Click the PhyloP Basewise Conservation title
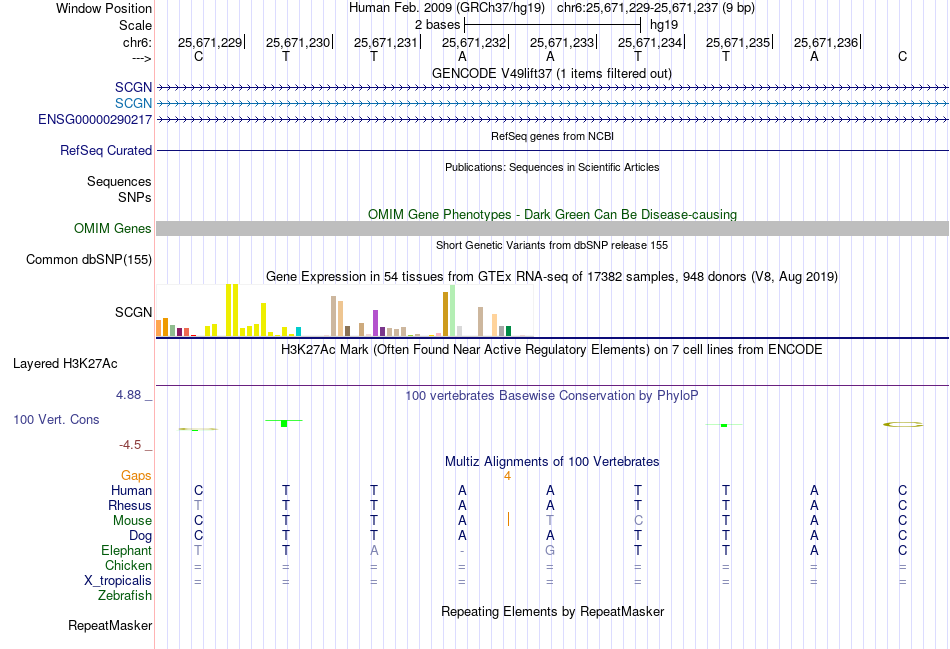950x649 pixels. coord(552,396)
